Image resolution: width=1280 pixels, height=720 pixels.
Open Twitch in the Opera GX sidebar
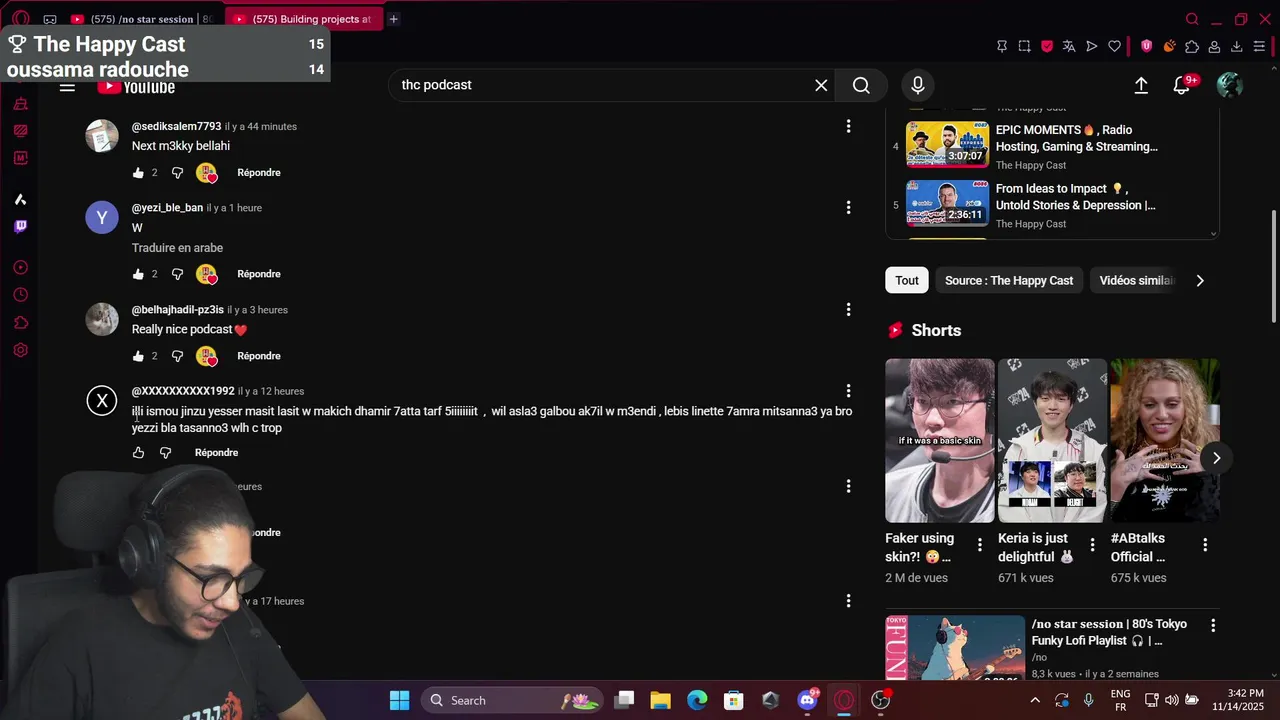(20, 227)
